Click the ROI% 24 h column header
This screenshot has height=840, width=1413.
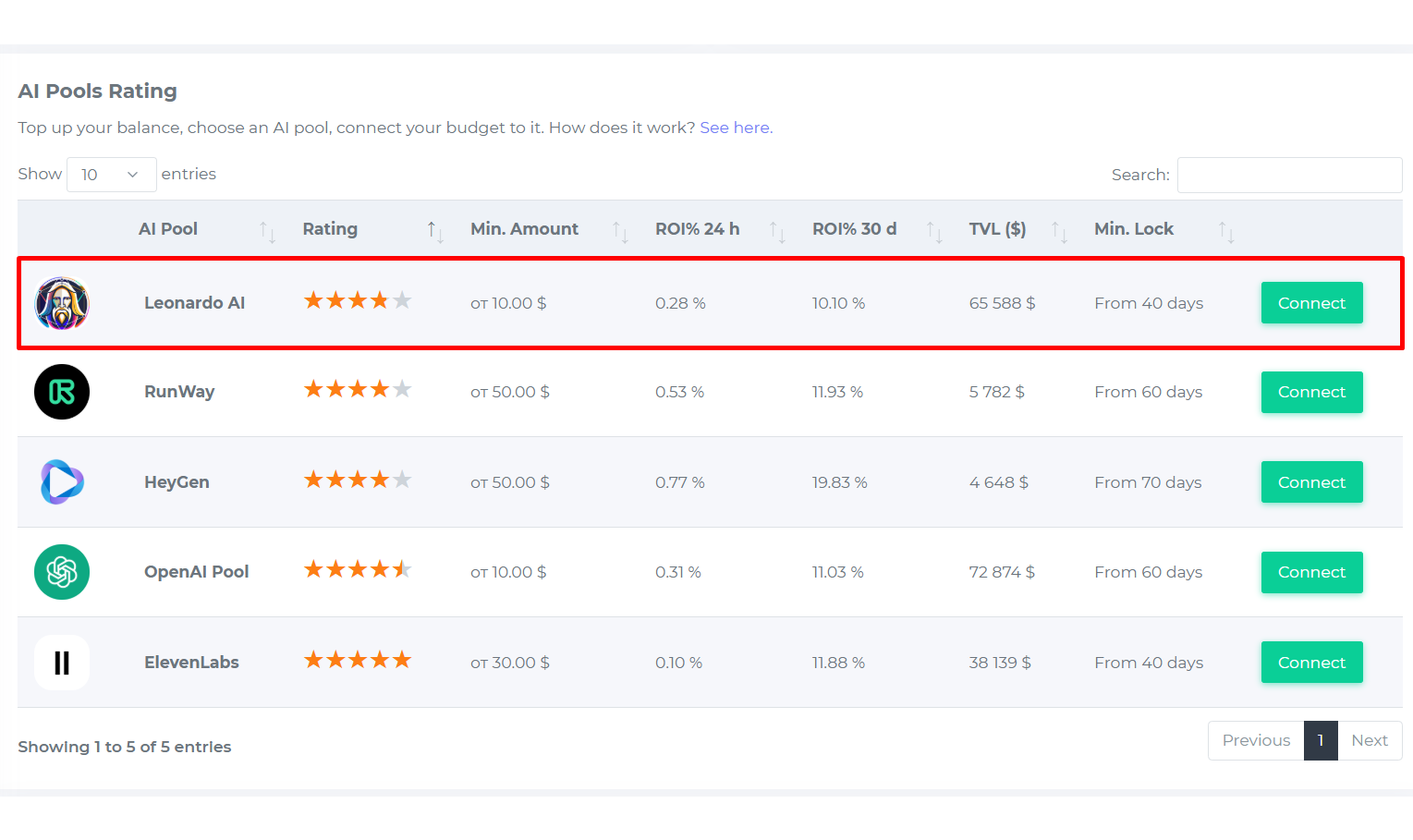coord(697,229)
